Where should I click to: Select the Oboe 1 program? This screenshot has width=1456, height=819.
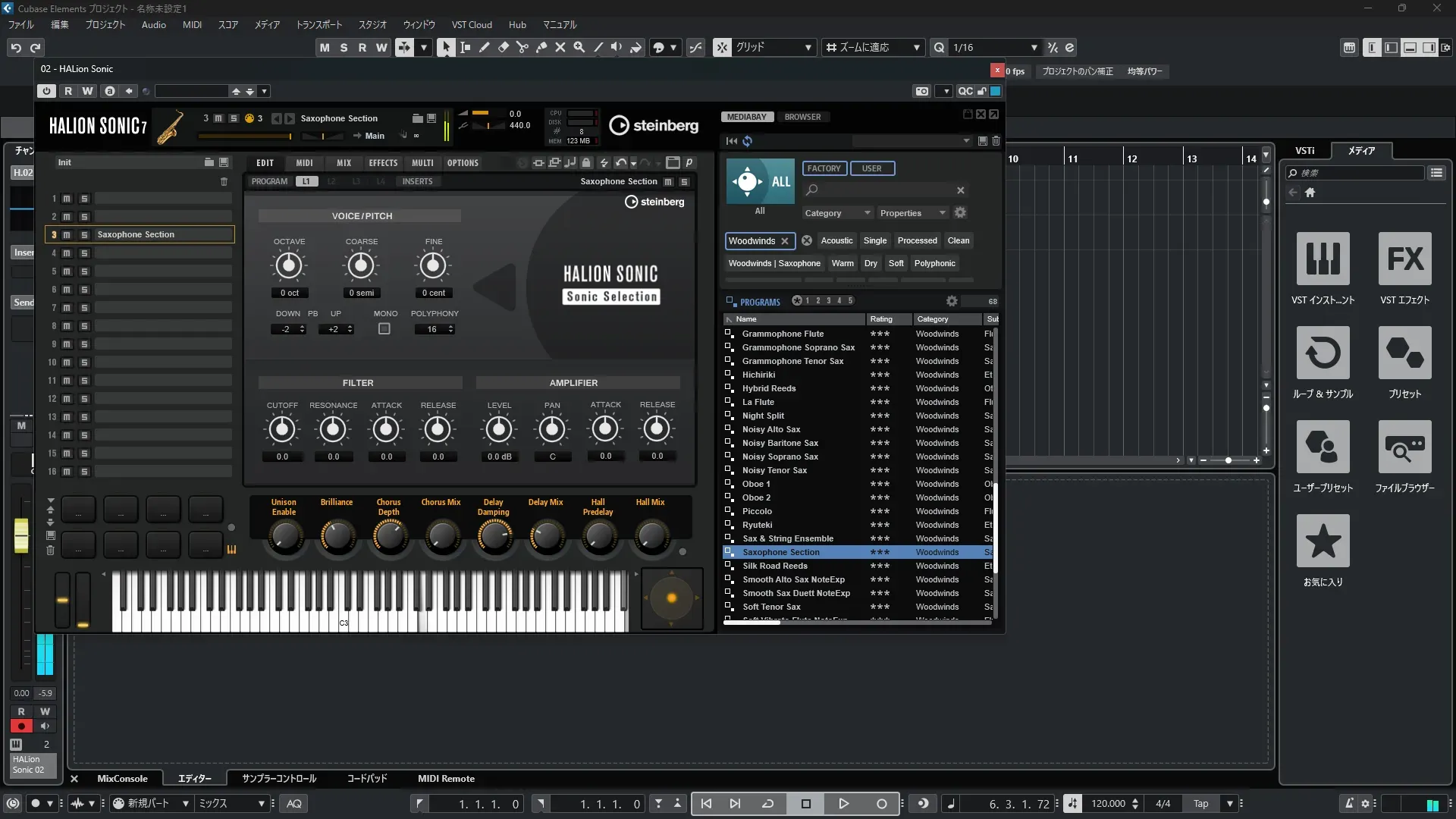coord(756,484)
